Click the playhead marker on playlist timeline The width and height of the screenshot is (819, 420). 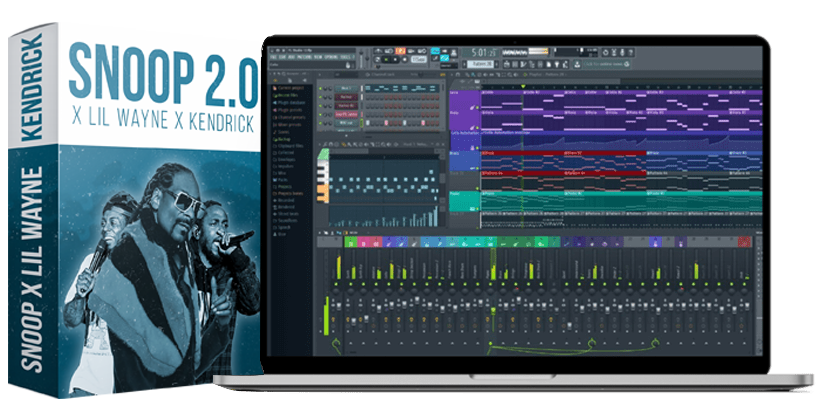click(523, 85)
